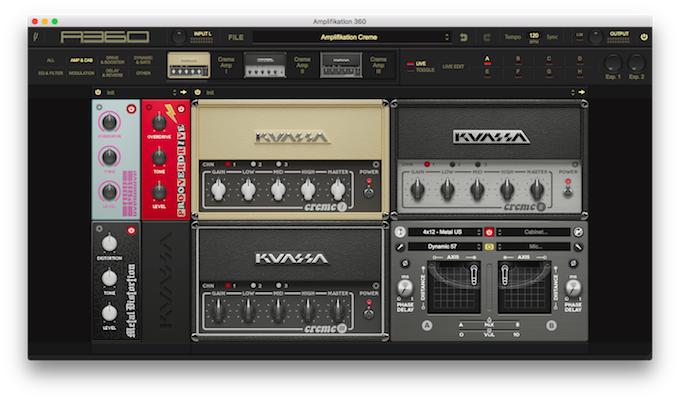The height and width of the screenshot is (400, 680).
Task: Click the LIVE EDIT button
Action: [x=453, y=66]
